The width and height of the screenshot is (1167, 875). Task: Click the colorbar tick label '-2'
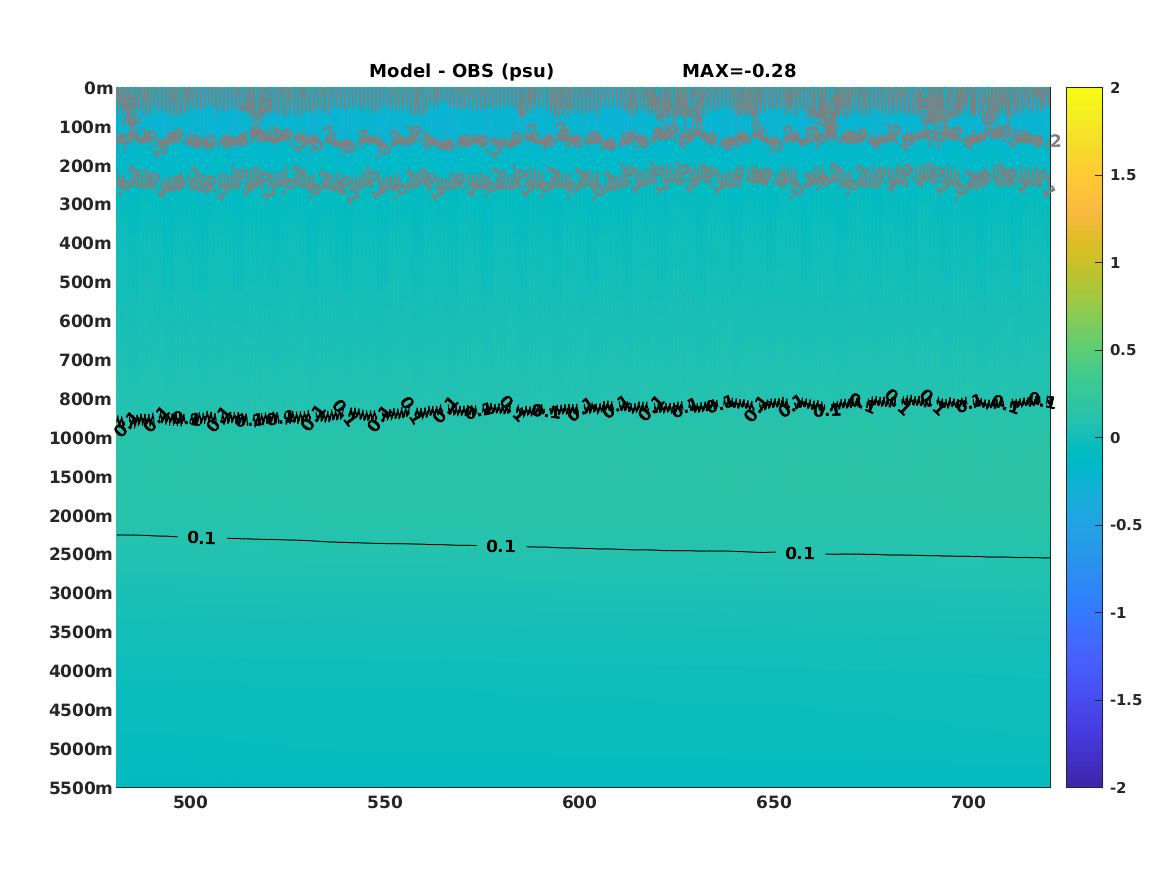[1117, 787]
